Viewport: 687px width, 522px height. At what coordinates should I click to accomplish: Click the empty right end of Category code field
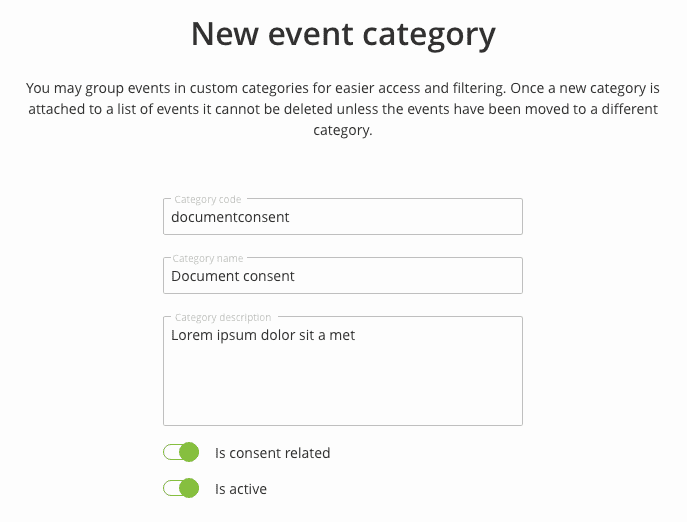tap(480, 217)
